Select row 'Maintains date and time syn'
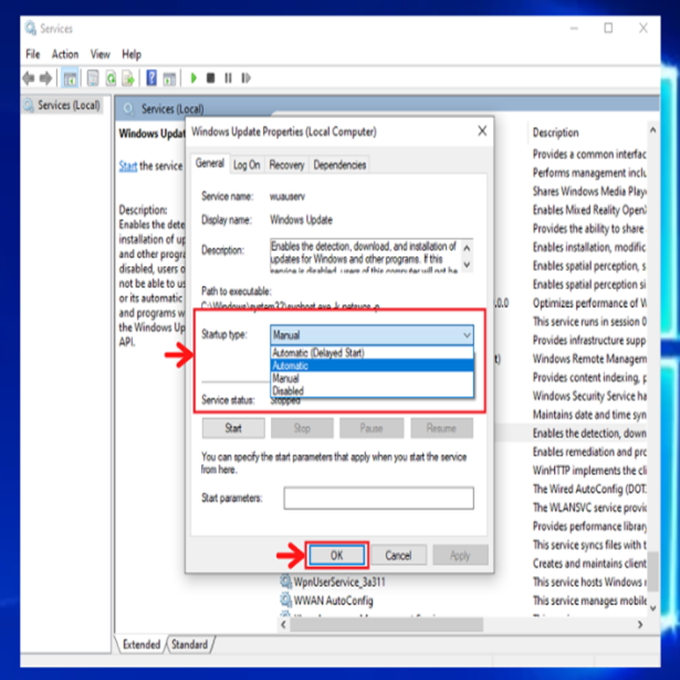The width and height of the screenshot is (680, 680). click(x=589, y=414)
